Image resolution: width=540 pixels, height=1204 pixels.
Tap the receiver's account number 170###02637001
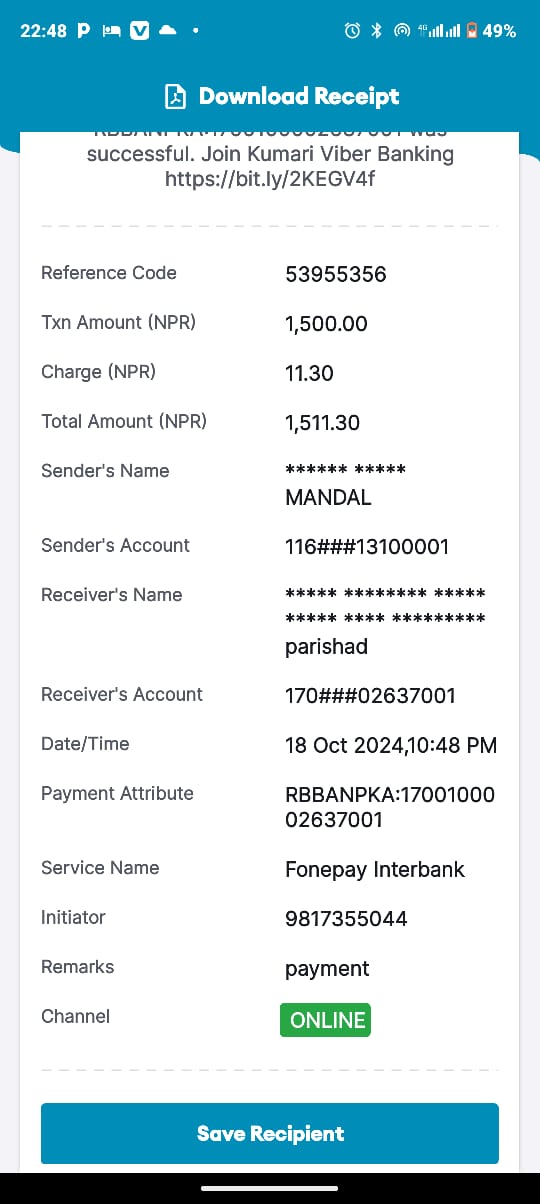click(370, 695)
